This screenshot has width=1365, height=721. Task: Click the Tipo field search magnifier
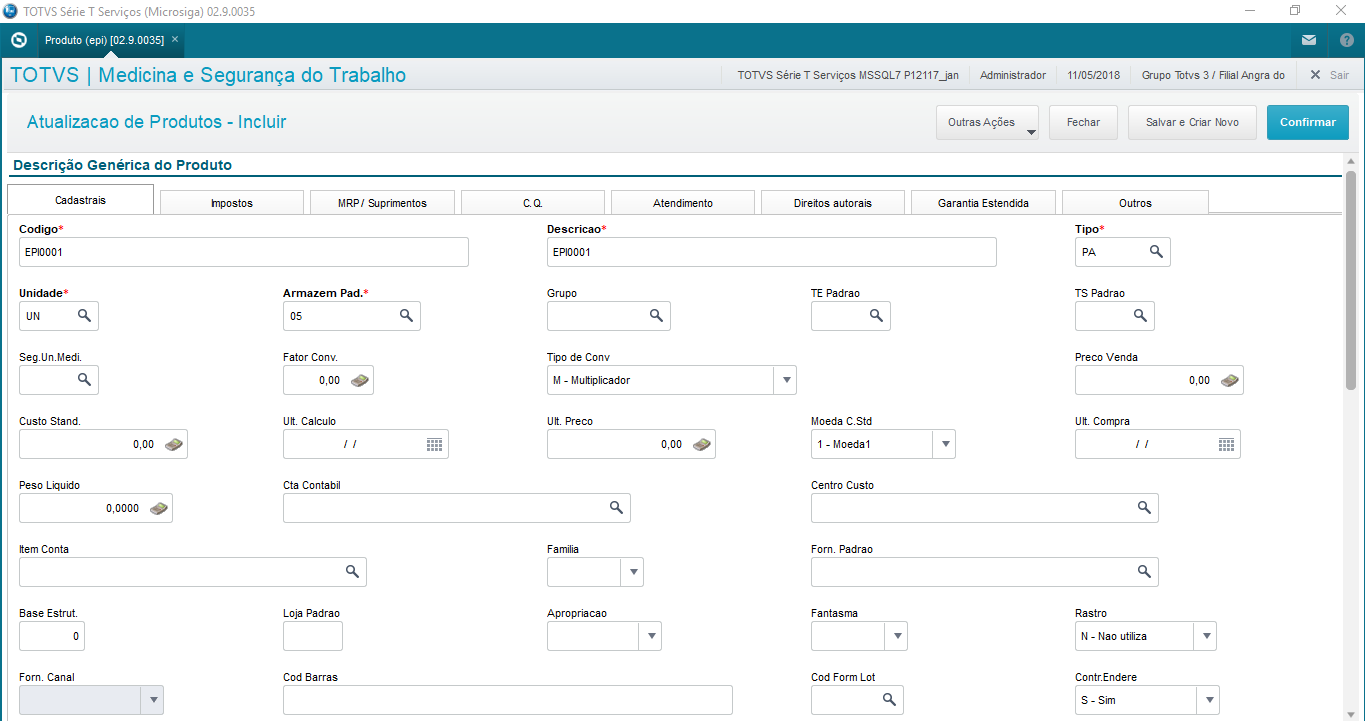pos(1156,252)
